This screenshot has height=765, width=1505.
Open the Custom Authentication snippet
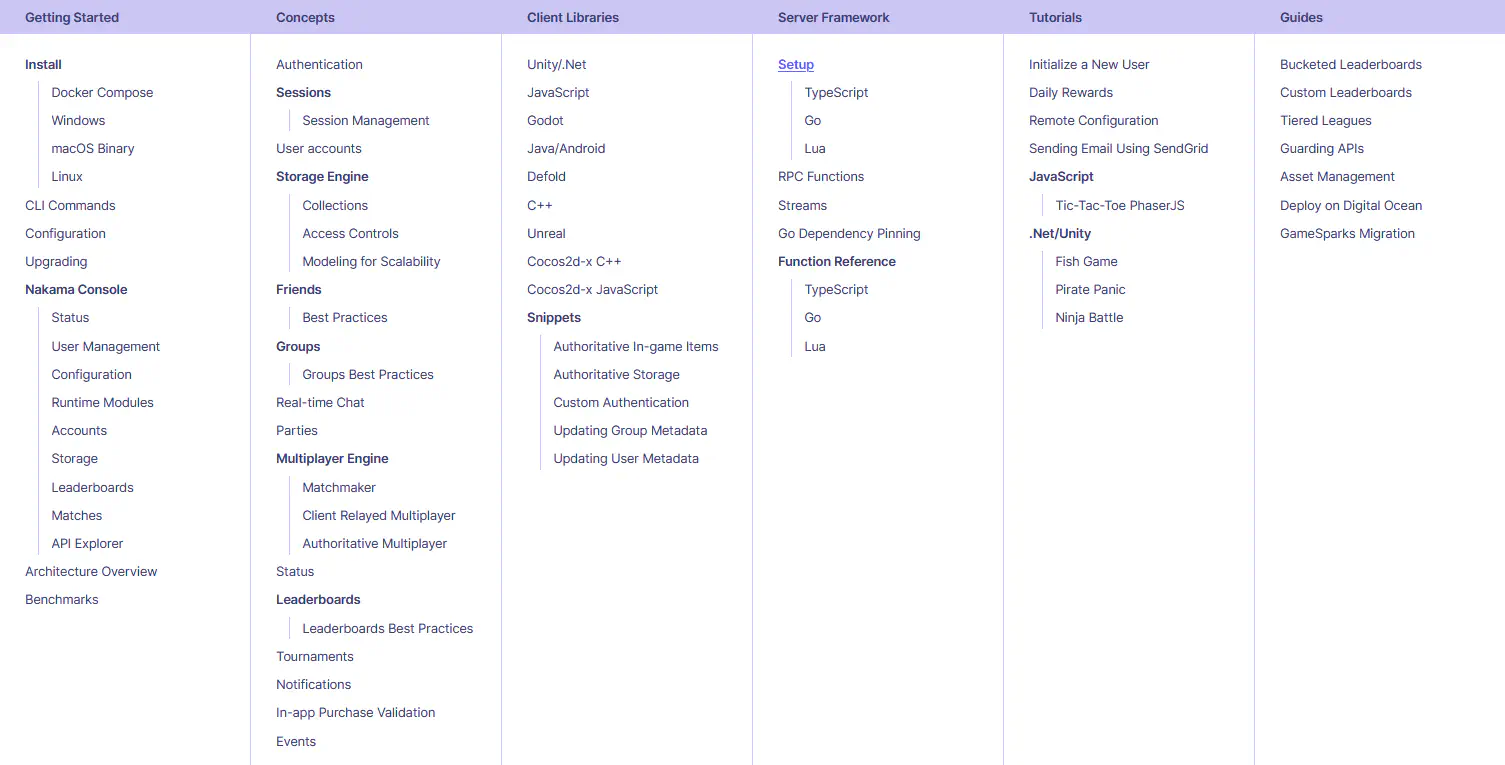click(621, 402)
